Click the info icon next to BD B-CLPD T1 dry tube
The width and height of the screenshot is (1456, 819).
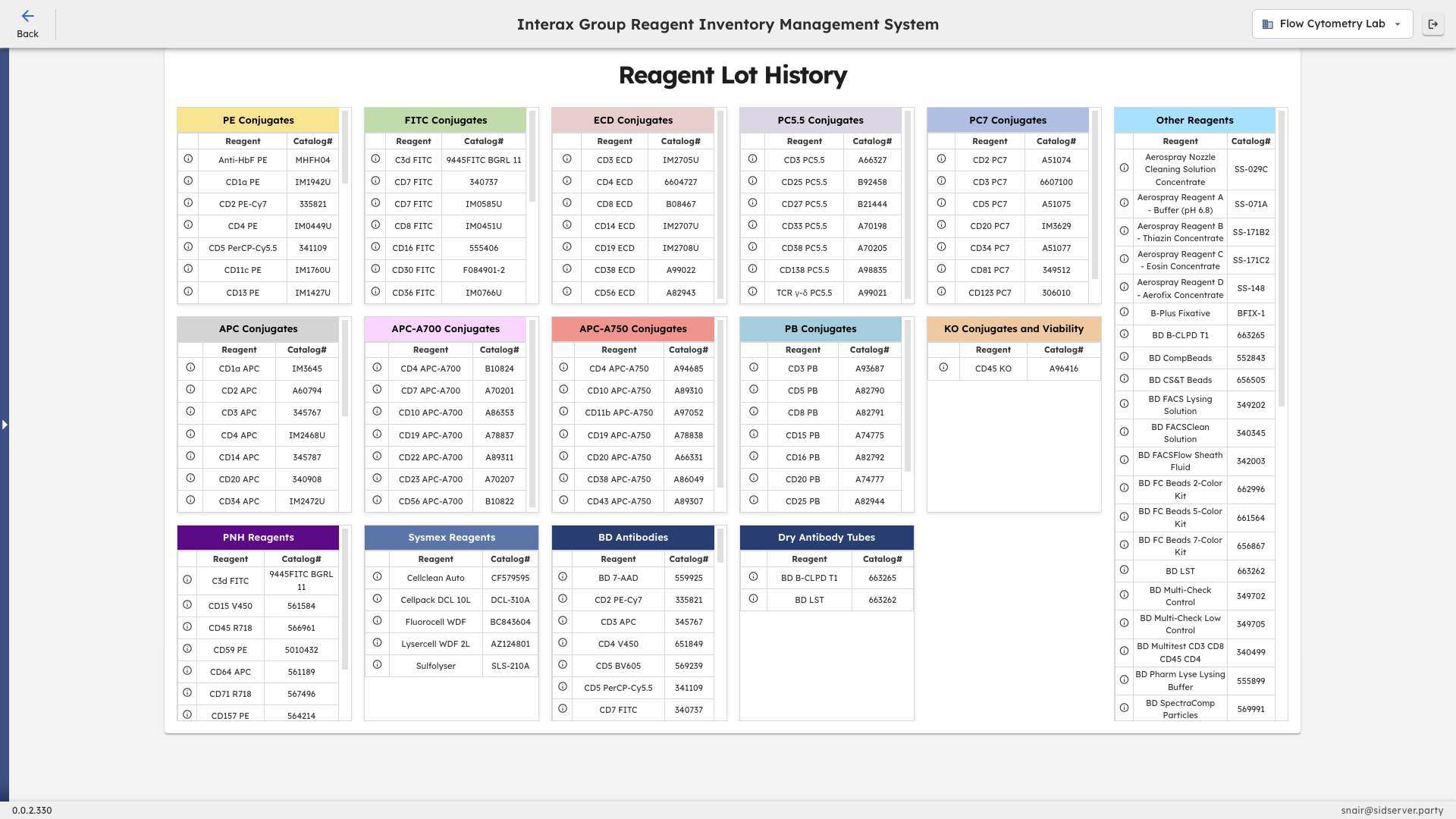[753, 576]
